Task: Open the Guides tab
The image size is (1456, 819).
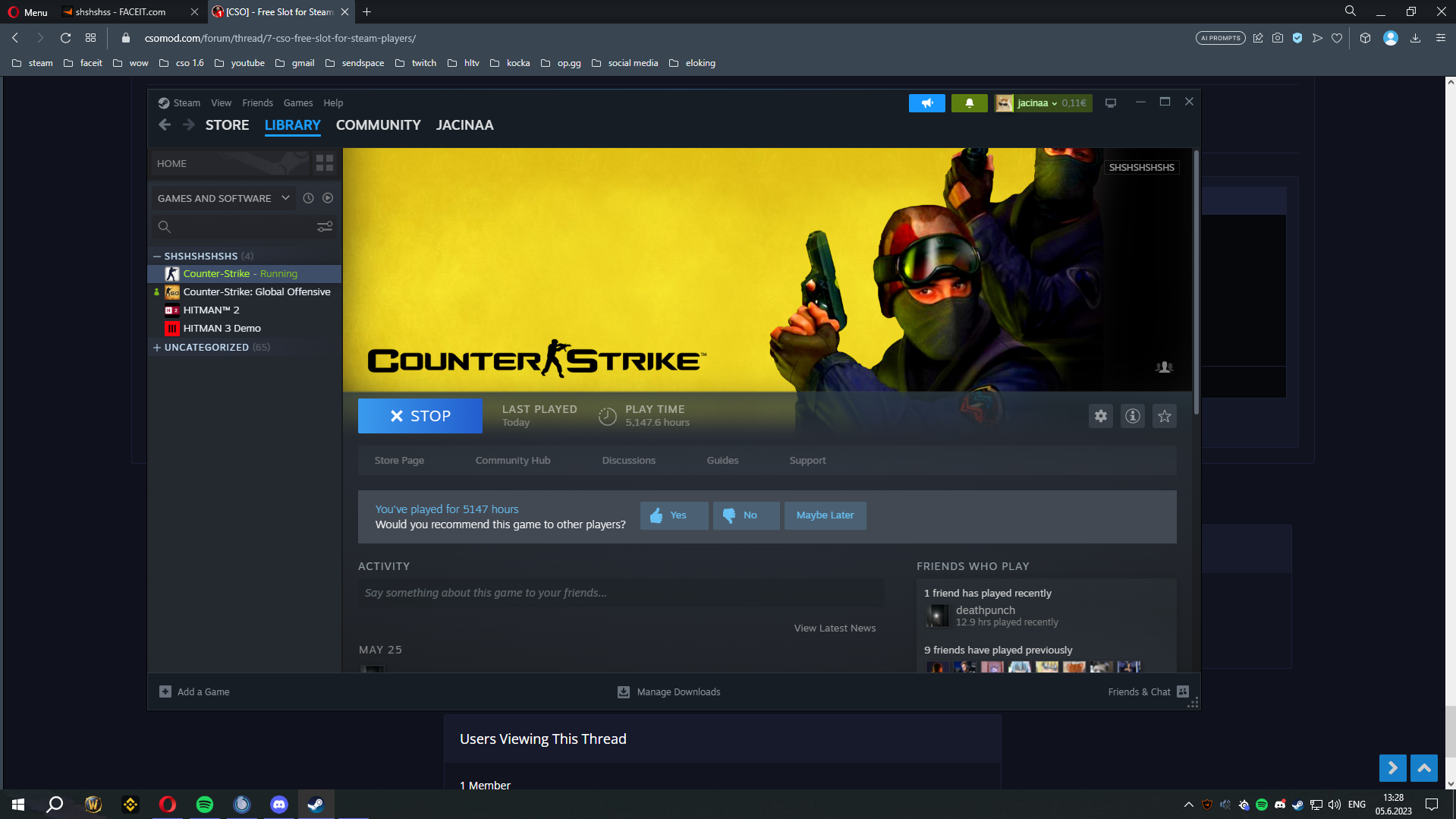Action: pos(722,461)
